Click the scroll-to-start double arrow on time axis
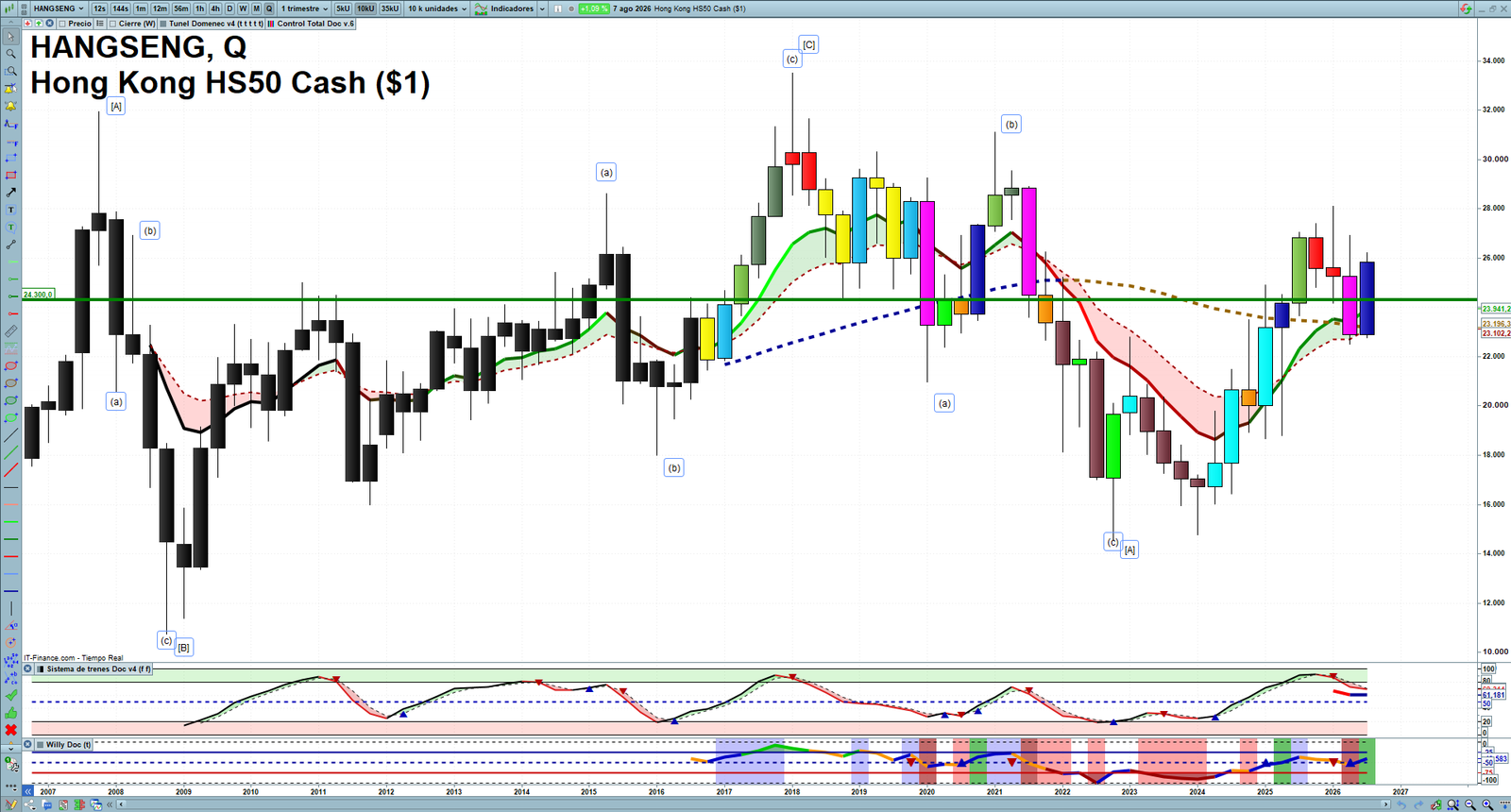Viewport: 1511px width, 812px height. coord(28,791)
